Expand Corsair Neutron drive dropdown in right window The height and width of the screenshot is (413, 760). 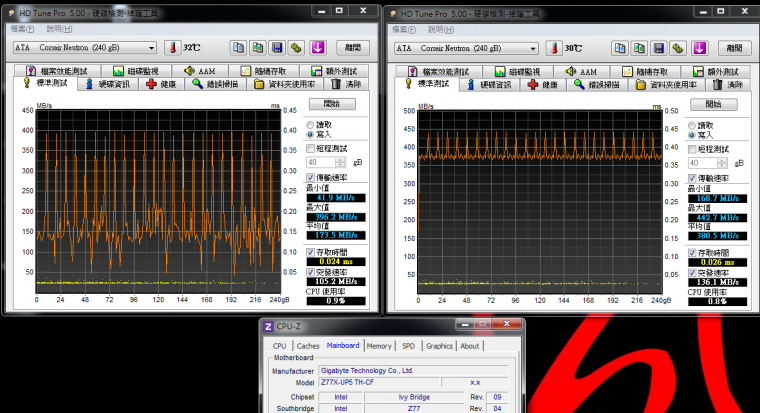(534, 48)
